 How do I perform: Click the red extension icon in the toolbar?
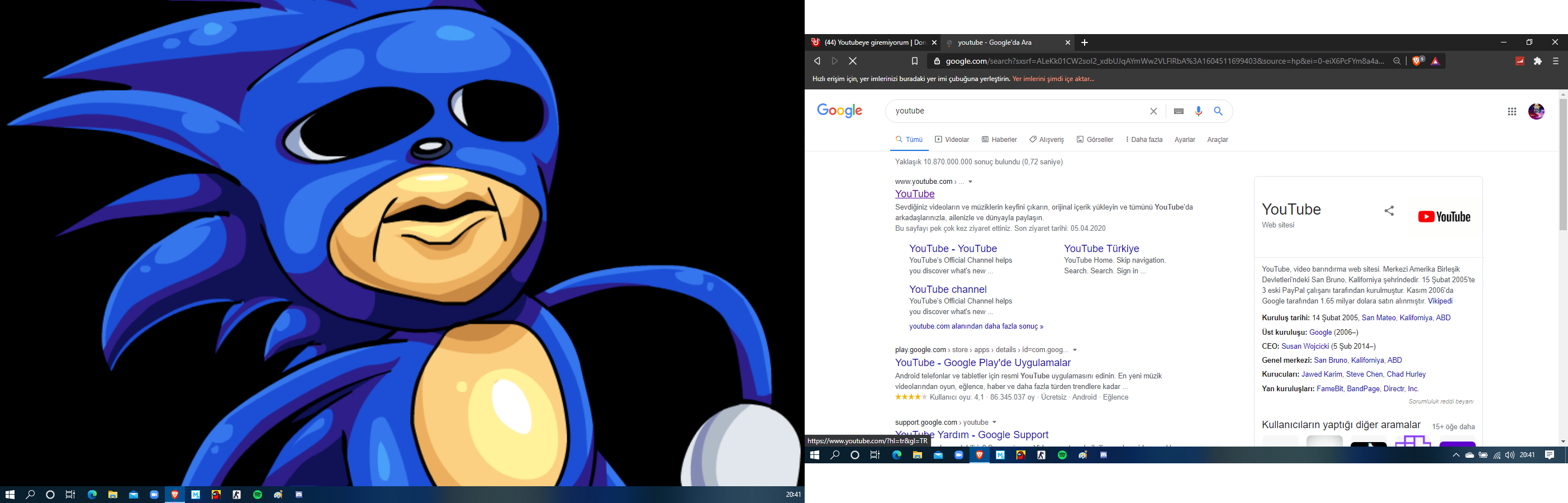(1520, 61)
